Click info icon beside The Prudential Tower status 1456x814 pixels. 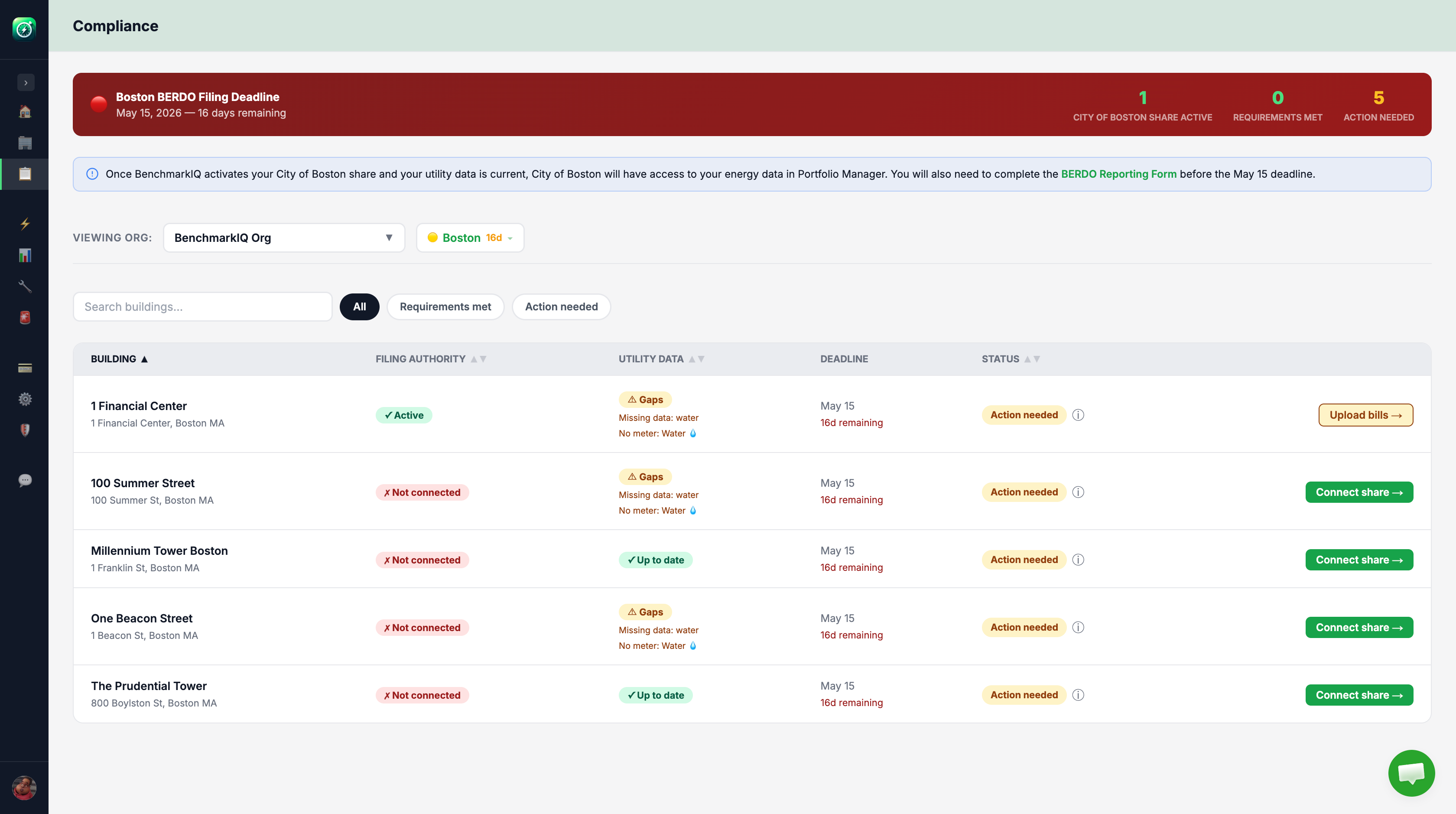1078,695
